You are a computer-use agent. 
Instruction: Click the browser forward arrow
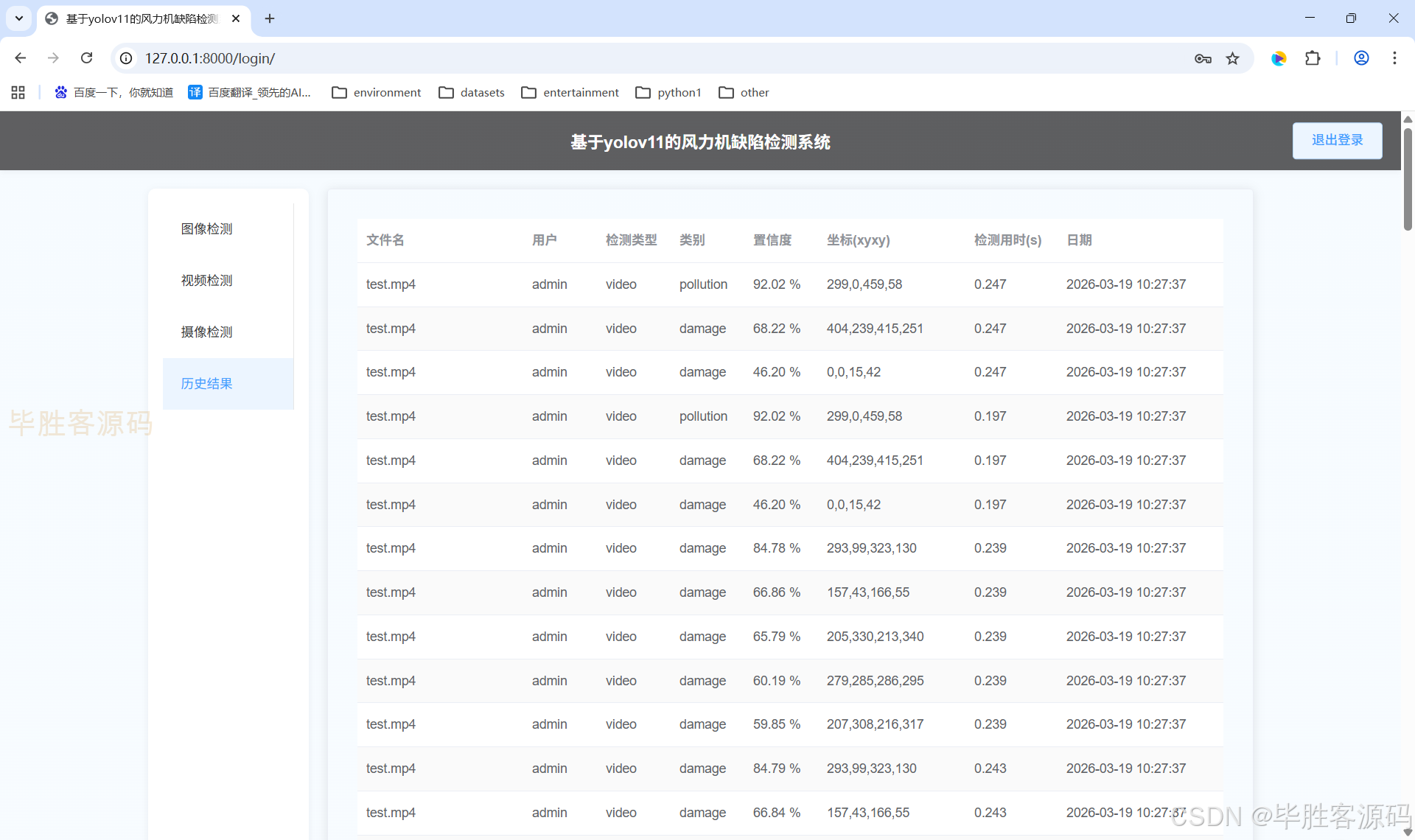pos(53,58)
